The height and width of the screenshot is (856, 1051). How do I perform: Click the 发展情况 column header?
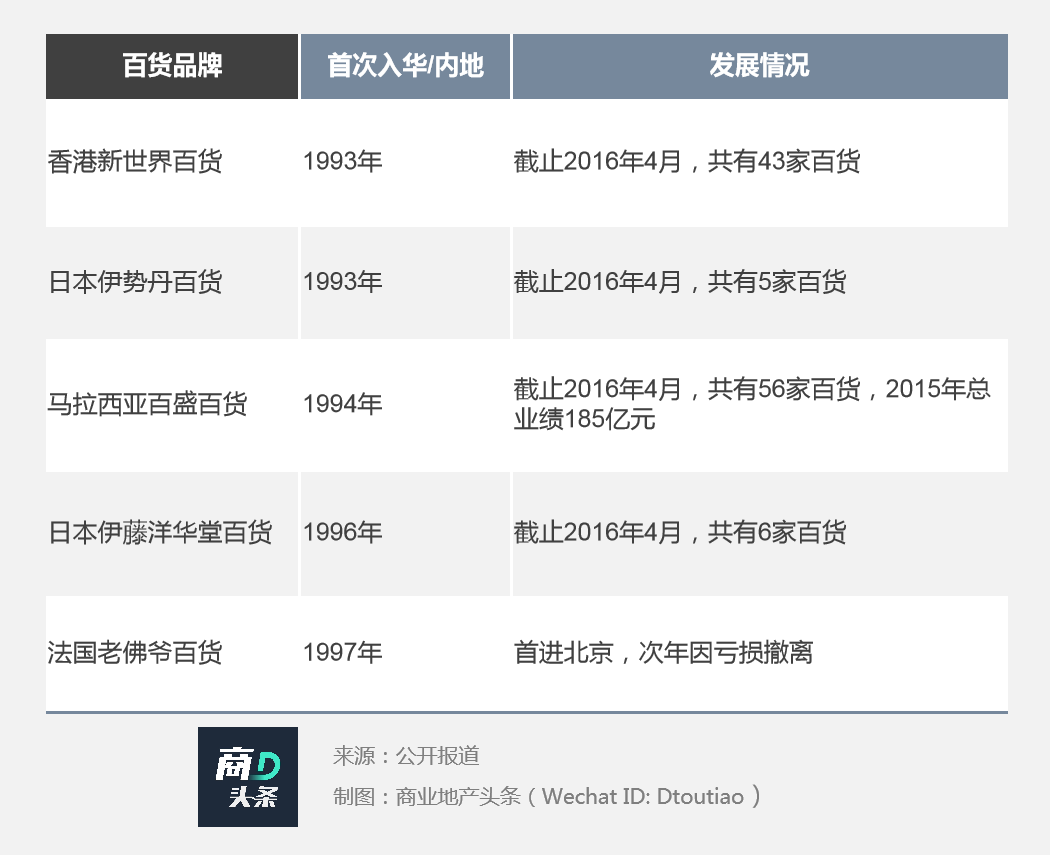pyautogui.click(x=760, y=66)
